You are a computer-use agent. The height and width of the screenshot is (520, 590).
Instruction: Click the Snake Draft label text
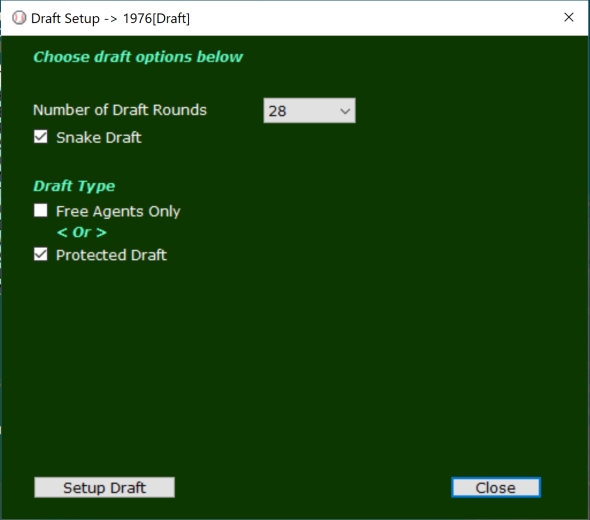[99, 138]
